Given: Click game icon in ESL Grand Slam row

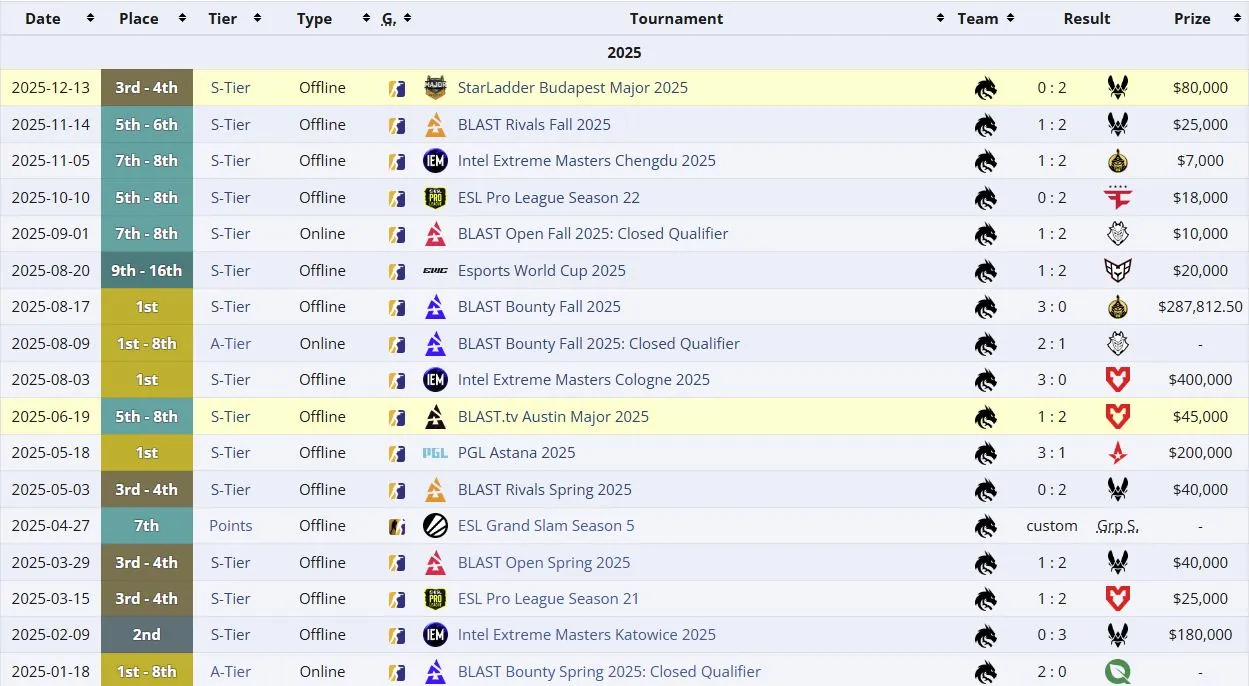Looking at the screenshot, I should [x=397, y=526].
